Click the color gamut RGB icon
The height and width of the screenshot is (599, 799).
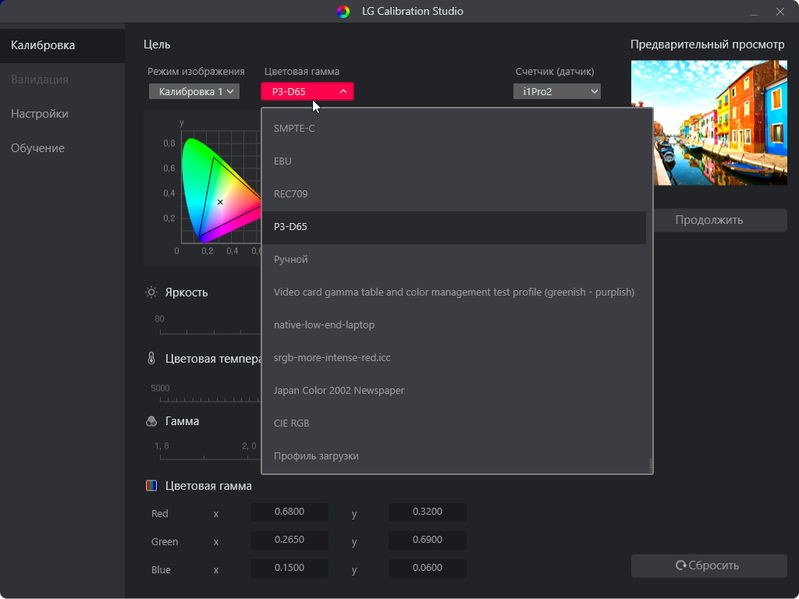coord(151,485)
